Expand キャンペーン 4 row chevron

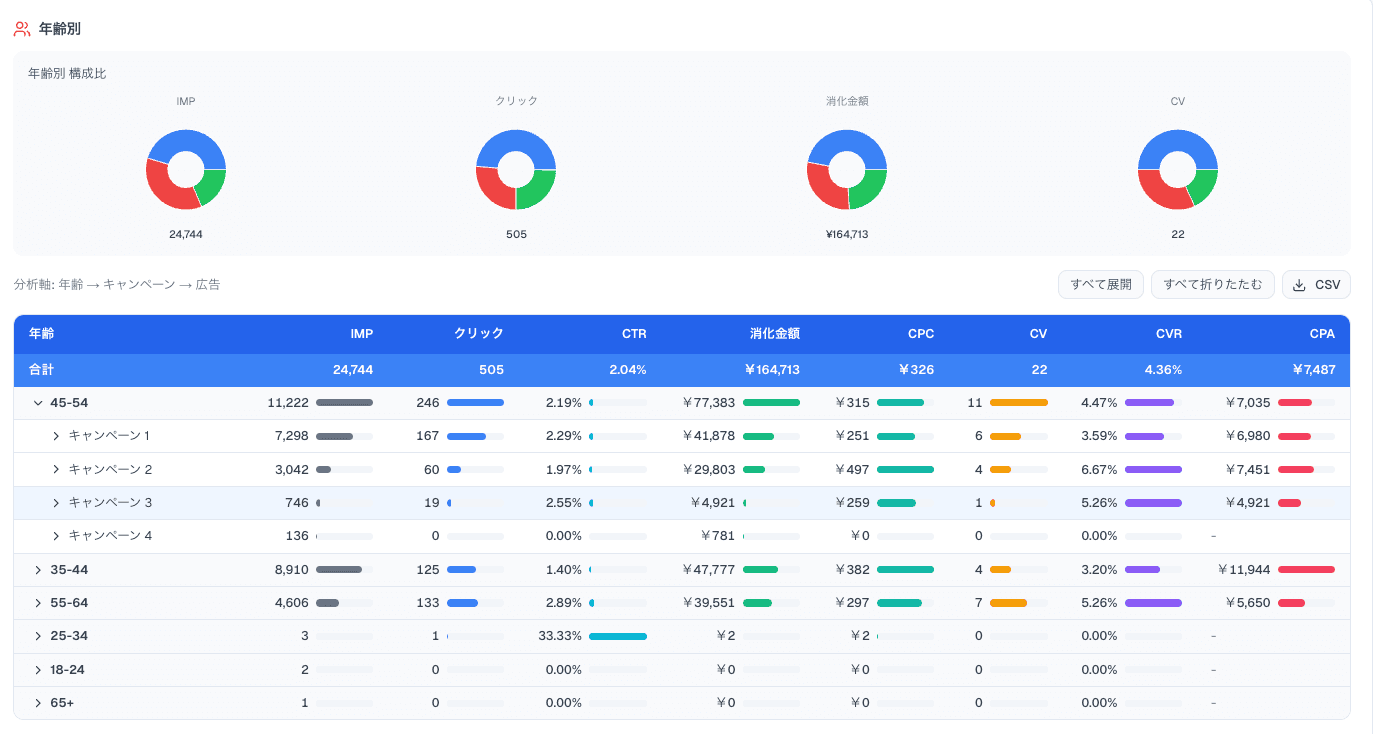pyautogui.click(x=56, y=536)
